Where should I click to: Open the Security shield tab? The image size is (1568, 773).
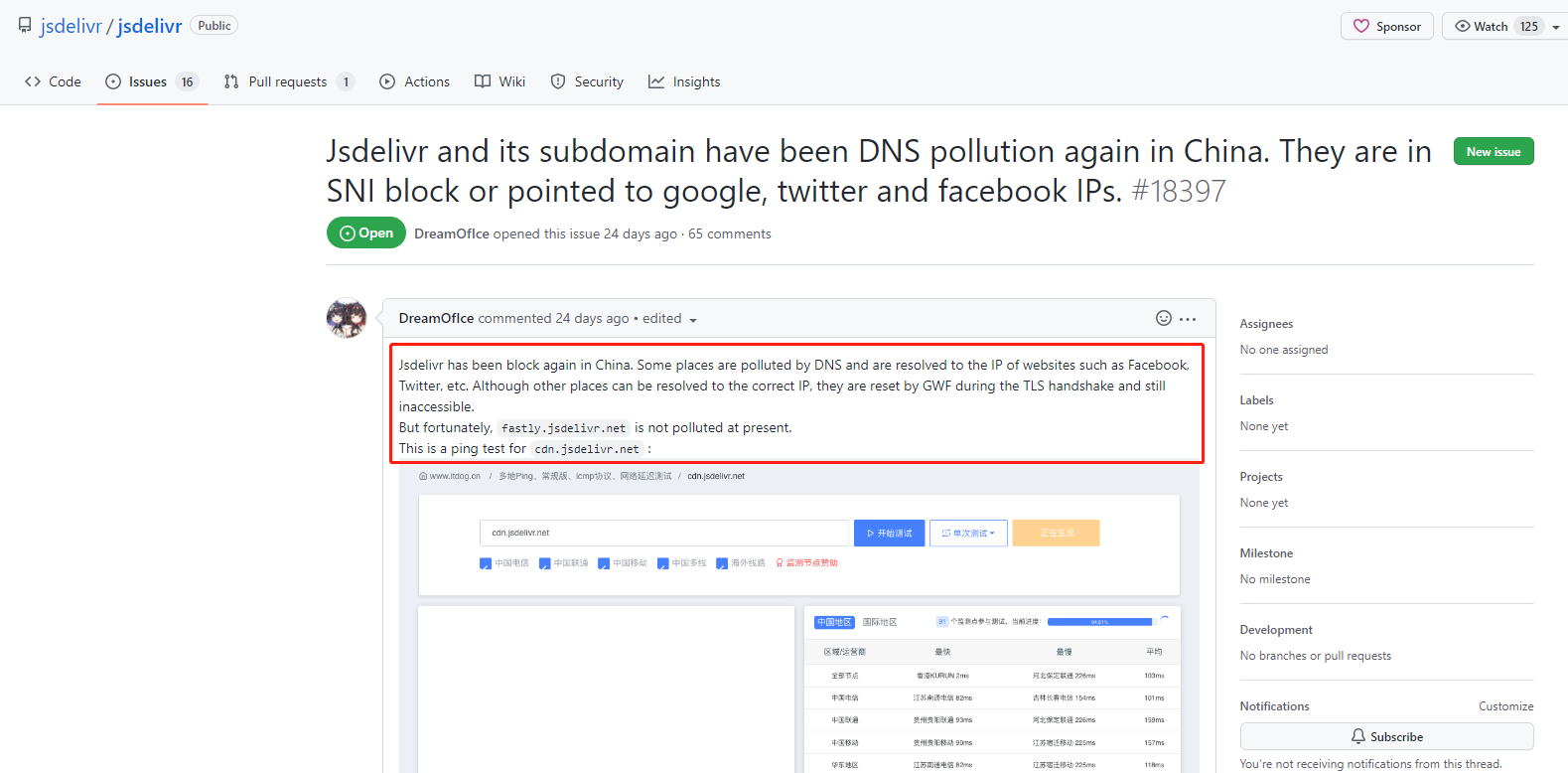pyautogui.click(x=587, y=81)
